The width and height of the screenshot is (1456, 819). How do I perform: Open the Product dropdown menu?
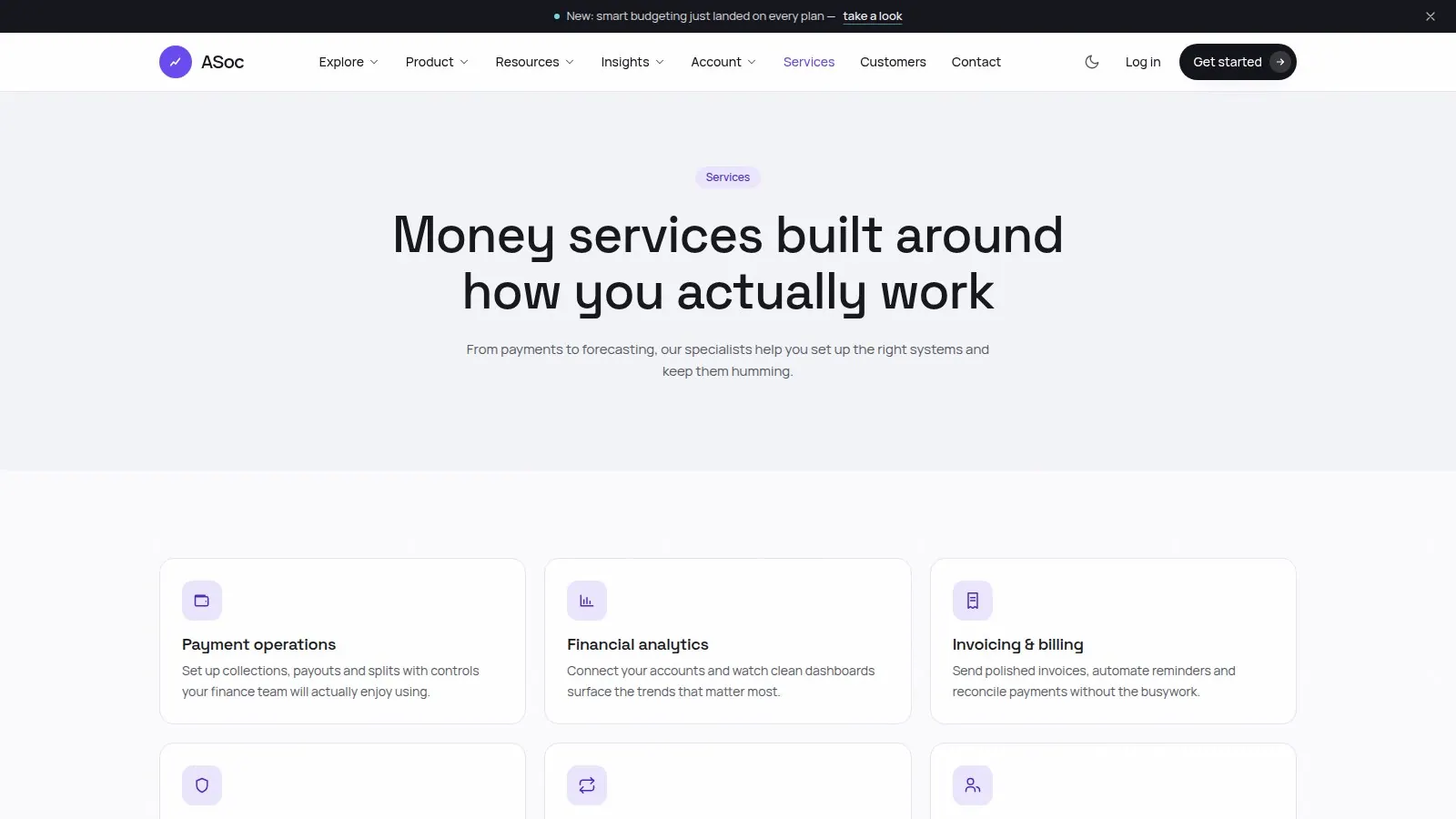tap(437, 62)
